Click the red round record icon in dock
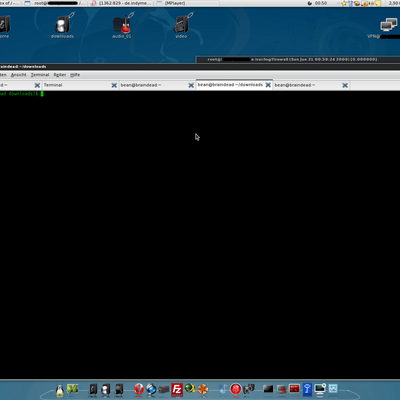This screenshot has width=400, height=400. (236, 389)
